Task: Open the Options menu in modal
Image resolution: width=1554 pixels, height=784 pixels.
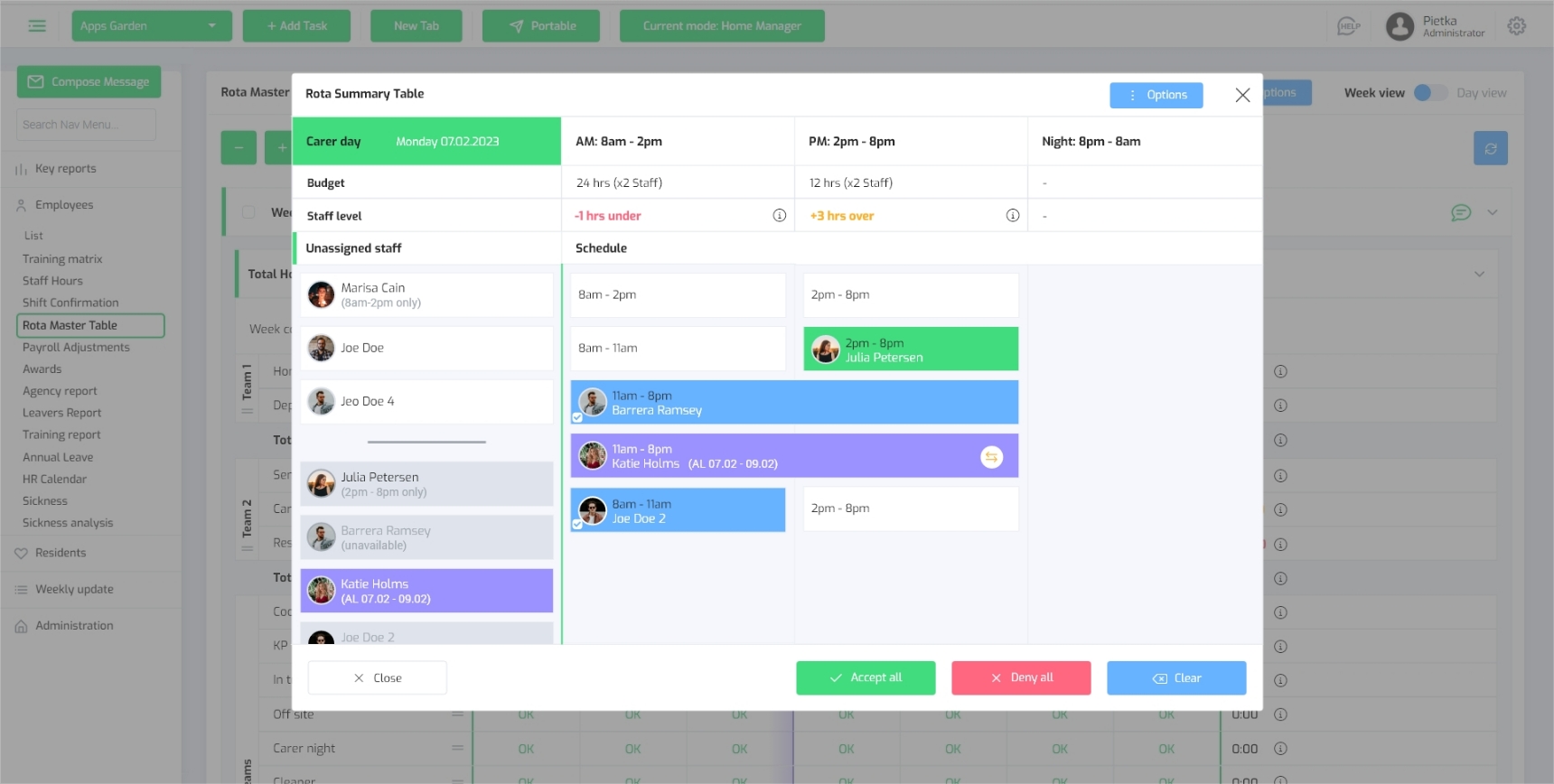Action: tap(1156, 96)
